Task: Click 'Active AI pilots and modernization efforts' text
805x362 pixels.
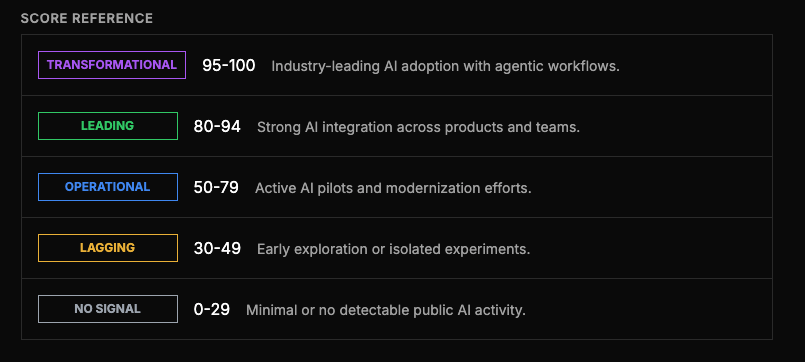Action: [x=393, y=188]
